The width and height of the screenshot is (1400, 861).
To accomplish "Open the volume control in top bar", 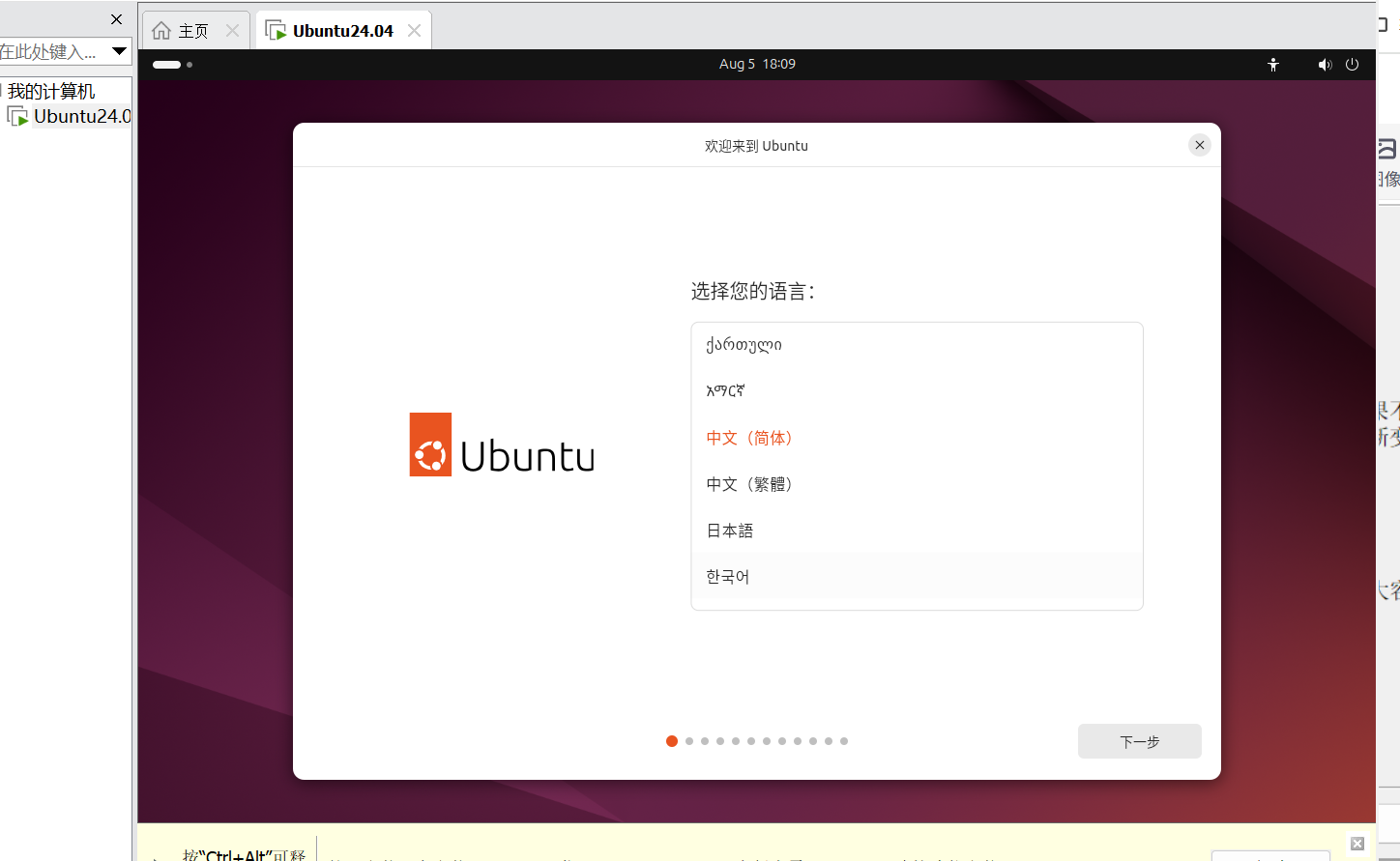I will (1325, 65).
